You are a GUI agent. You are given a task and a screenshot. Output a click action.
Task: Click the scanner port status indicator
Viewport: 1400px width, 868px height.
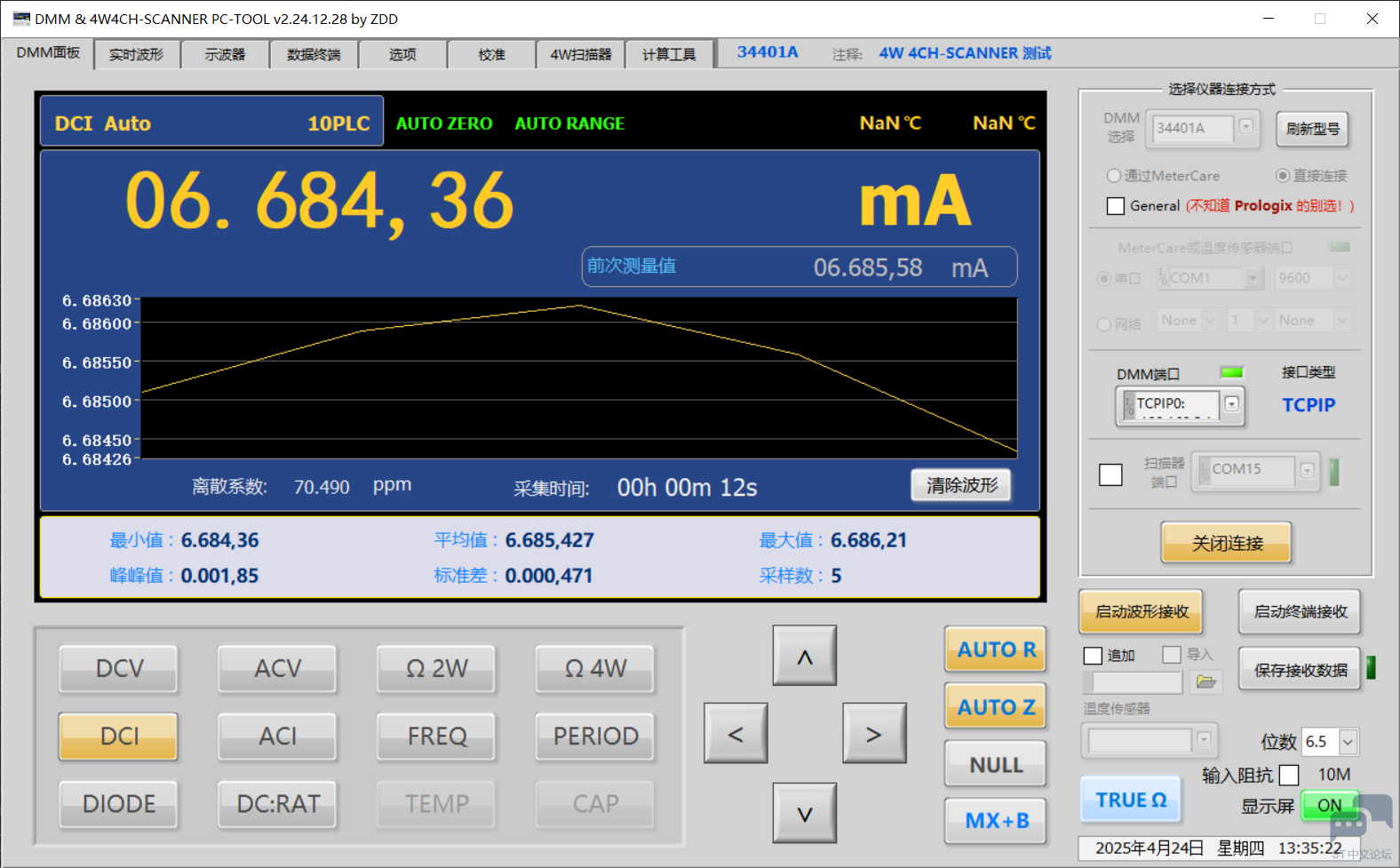point(1333,472)
